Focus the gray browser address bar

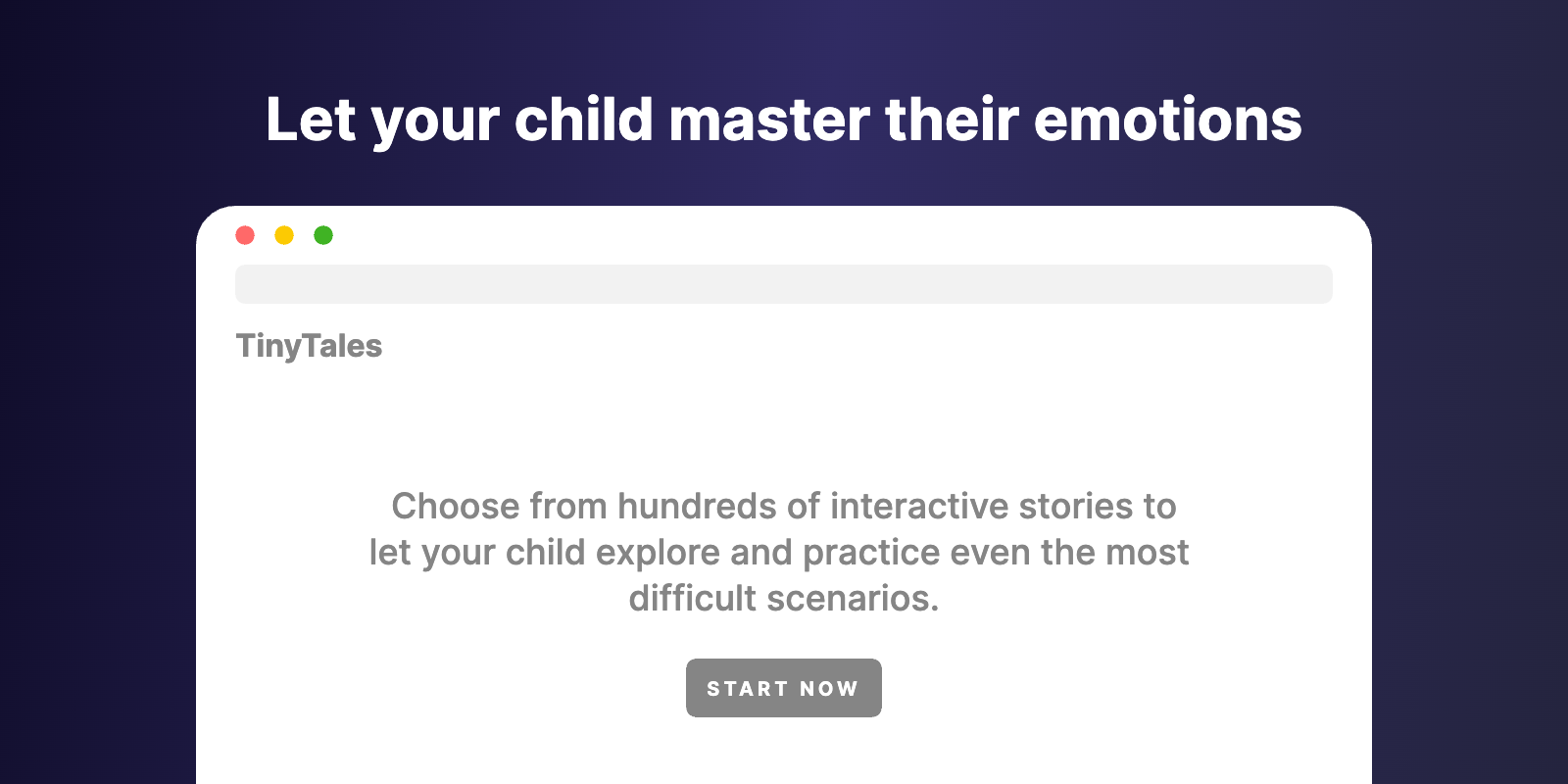pyautogui.click(x=784, y=284)
